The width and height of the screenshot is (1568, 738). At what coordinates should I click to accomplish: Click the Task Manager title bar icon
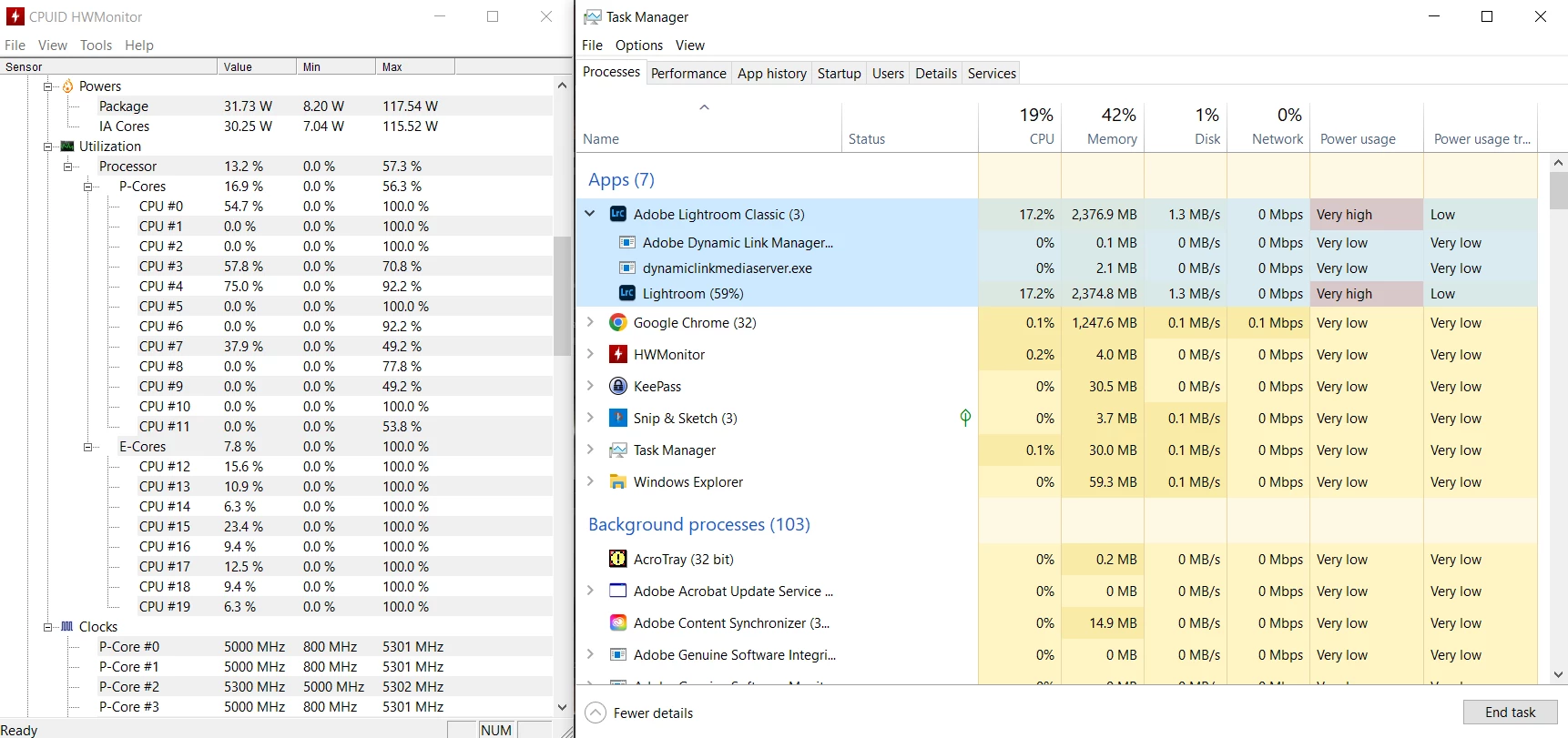pyautogui.click(x=593, y=16)
